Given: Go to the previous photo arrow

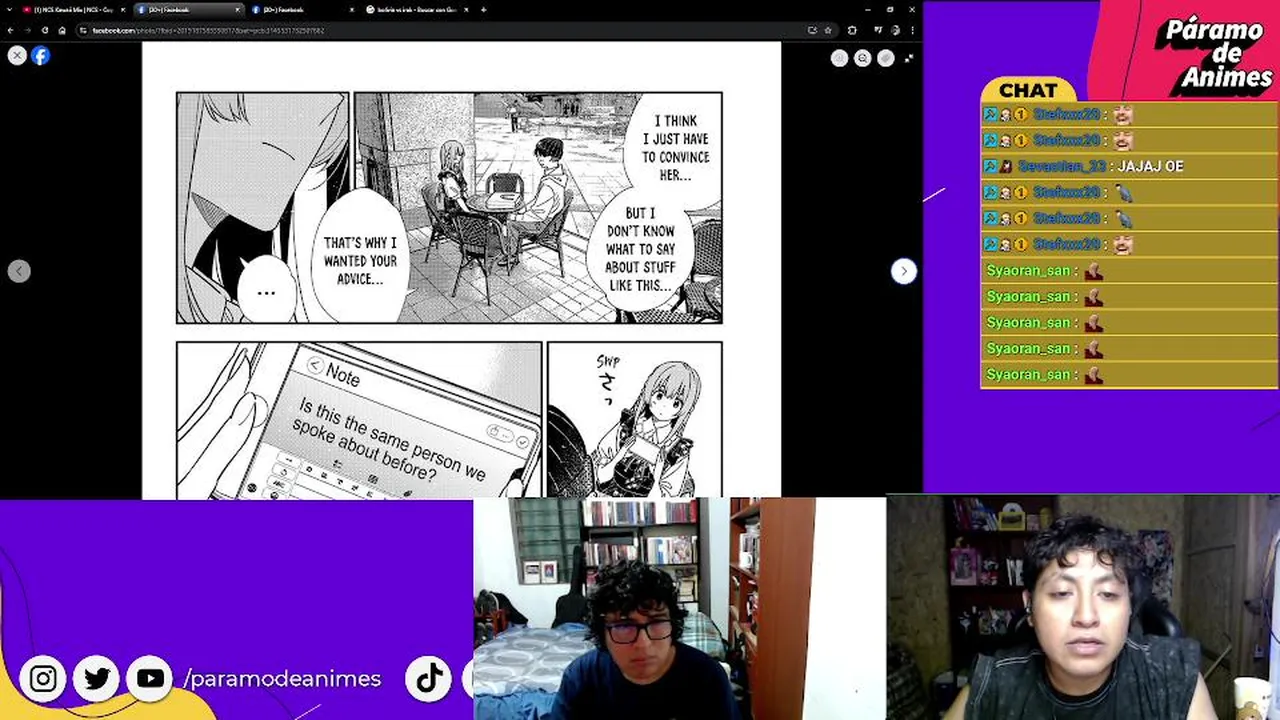Looking at the screenshot, I should [x=19, y=271].
